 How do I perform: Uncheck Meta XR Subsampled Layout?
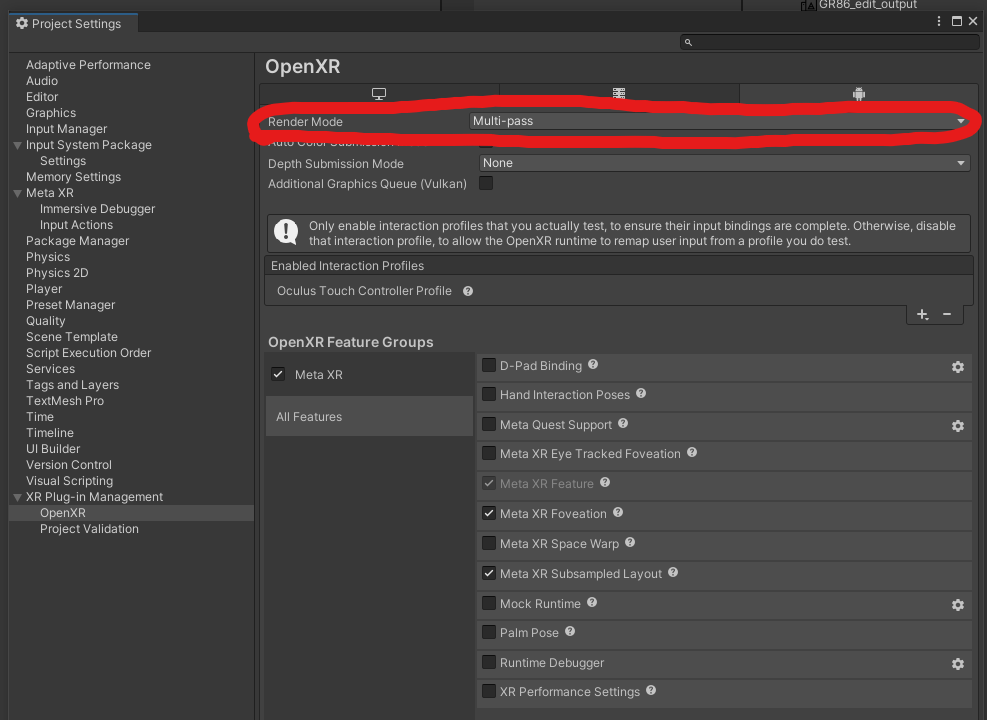point(488,573)
